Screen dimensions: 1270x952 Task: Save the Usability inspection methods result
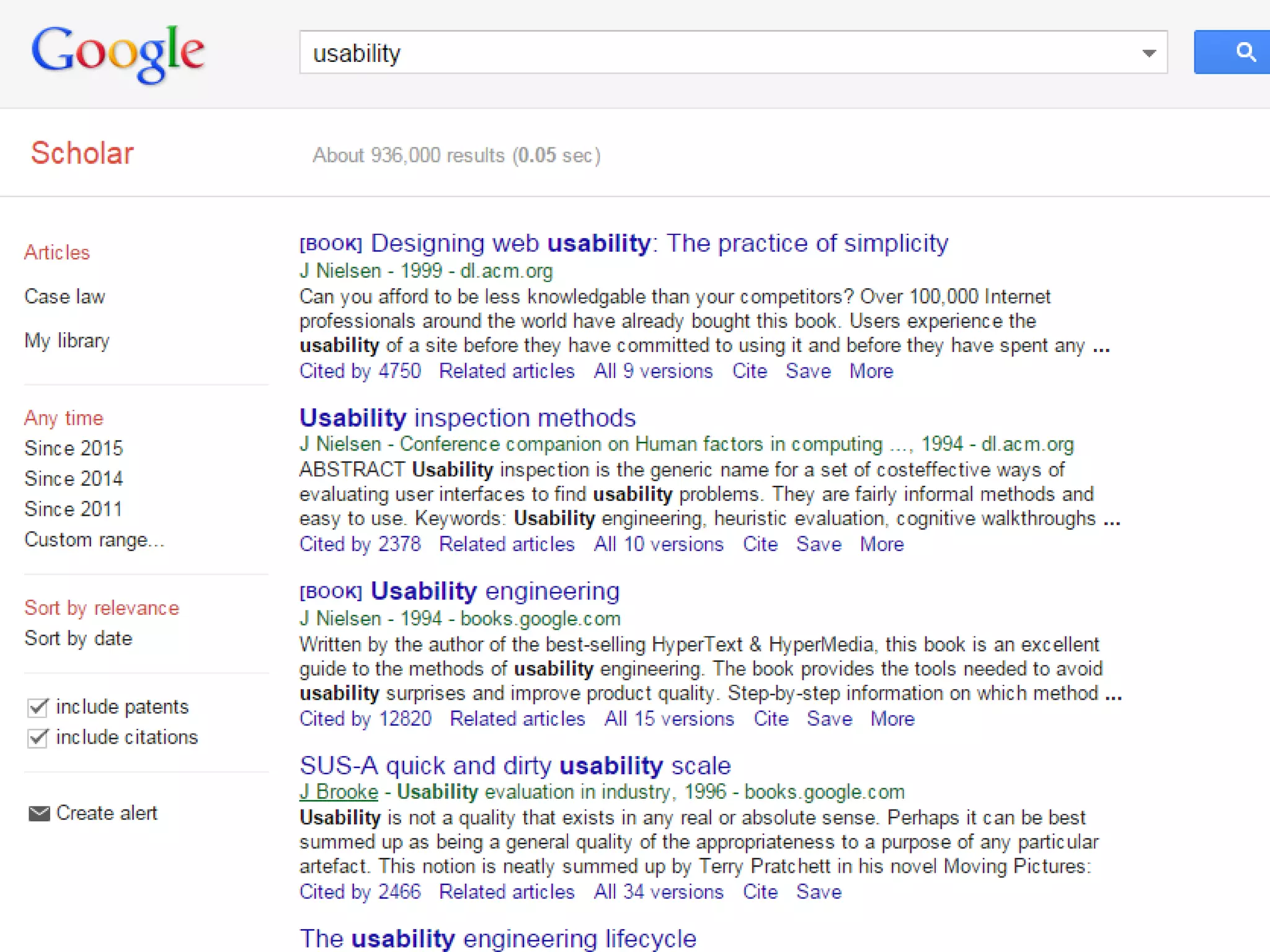819,544
